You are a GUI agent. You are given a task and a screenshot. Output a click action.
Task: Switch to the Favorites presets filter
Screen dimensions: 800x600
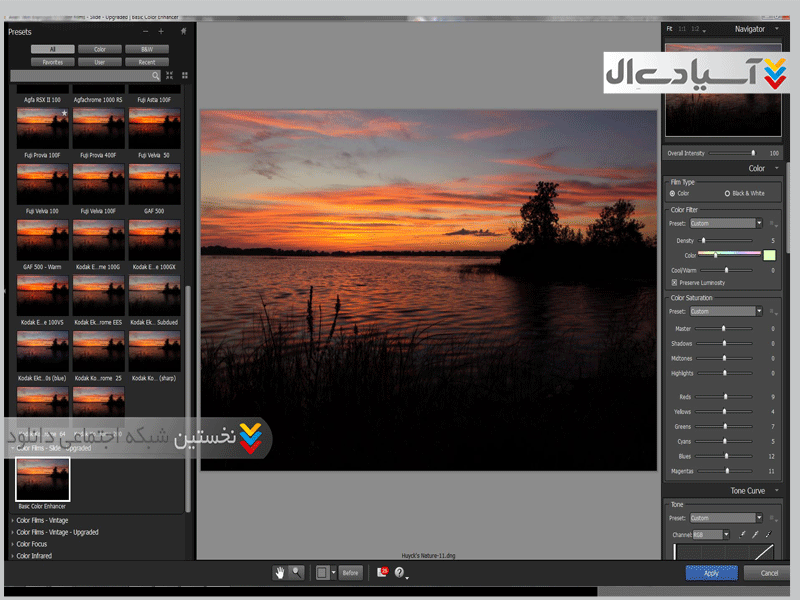coord(52,62)
